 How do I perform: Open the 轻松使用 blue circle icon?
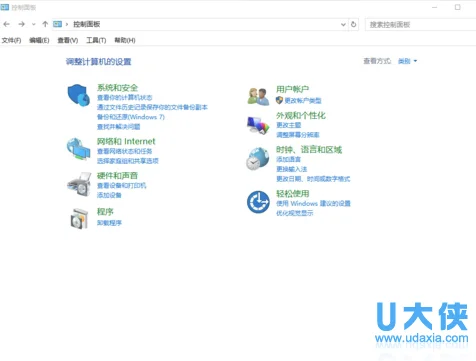tap(258, 202)
